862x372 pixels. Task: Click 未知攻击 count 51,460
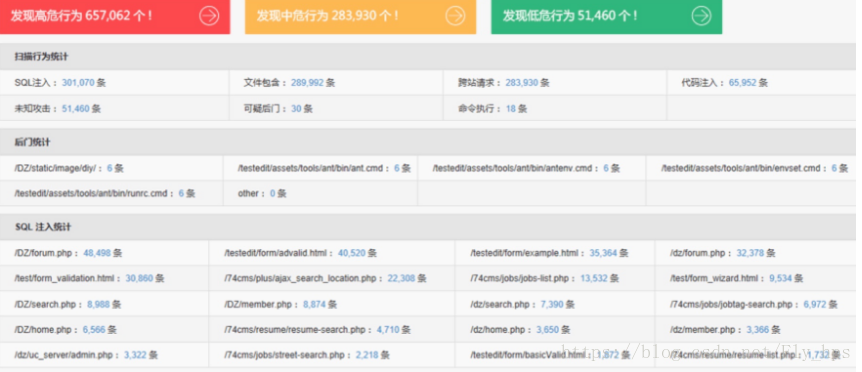pyautogui.click(x=75, y=109)
